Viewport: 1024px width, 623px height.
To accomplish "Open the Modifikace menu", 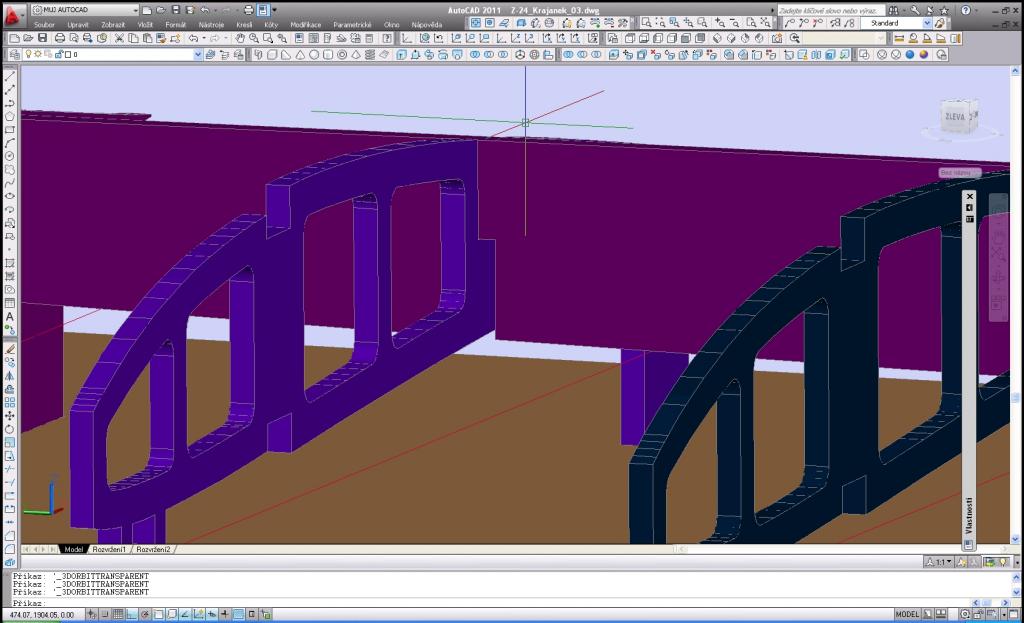I will (x=305, y=23).
